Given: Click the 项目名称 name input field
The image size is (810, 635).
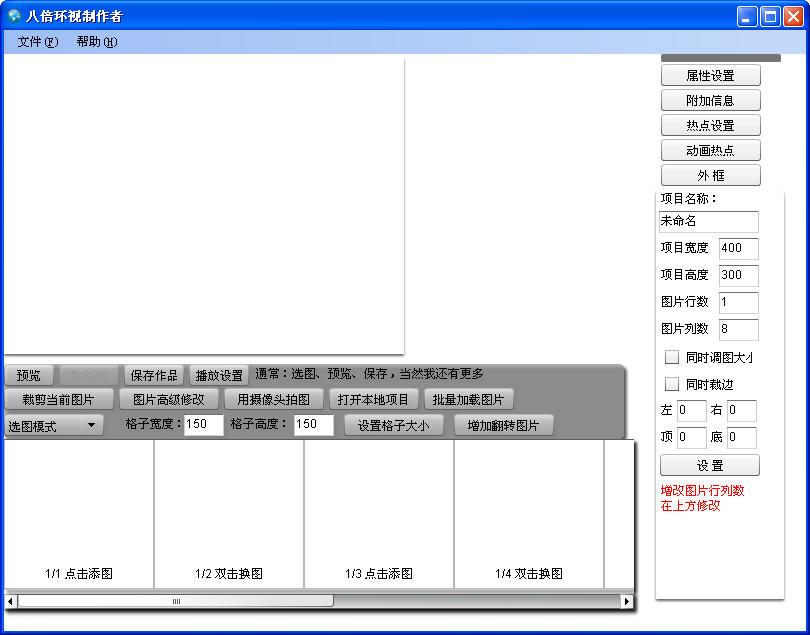Looking at the screenshot, I should point(709,221).
